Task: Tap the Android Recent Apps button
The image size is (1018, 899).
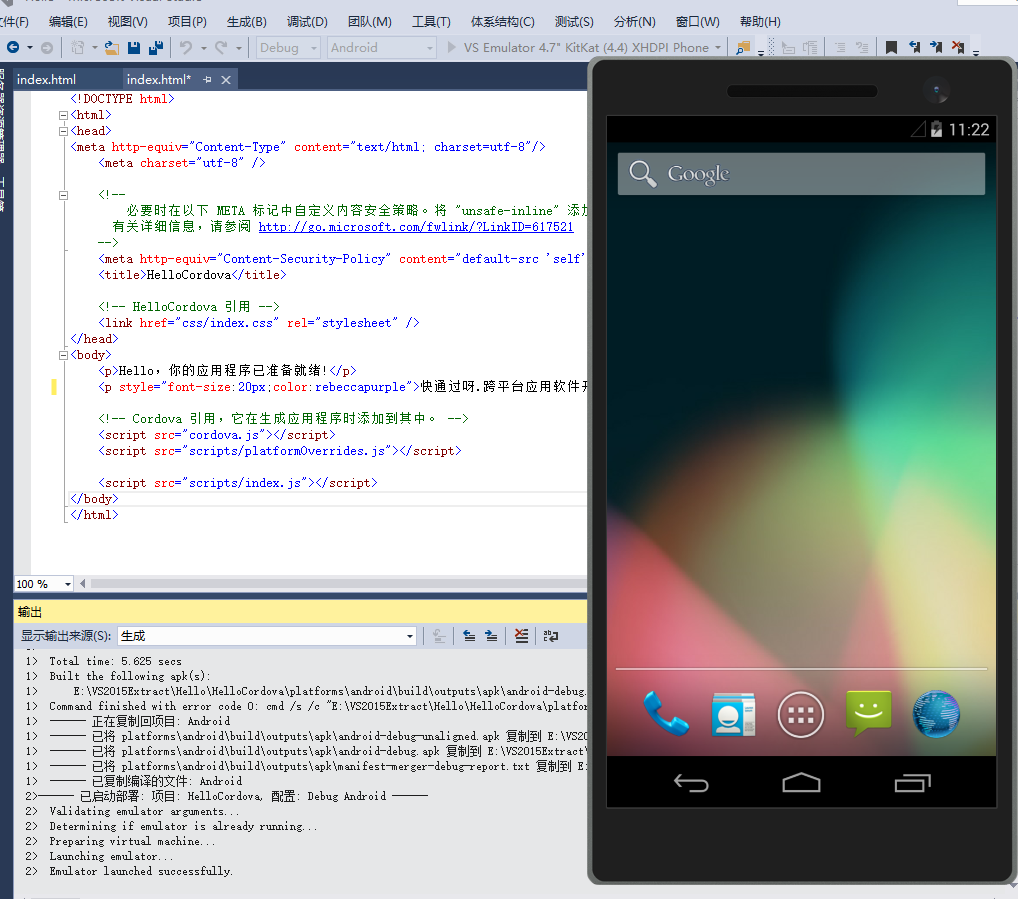Action: pyautogui.click(x=912, y=783)
